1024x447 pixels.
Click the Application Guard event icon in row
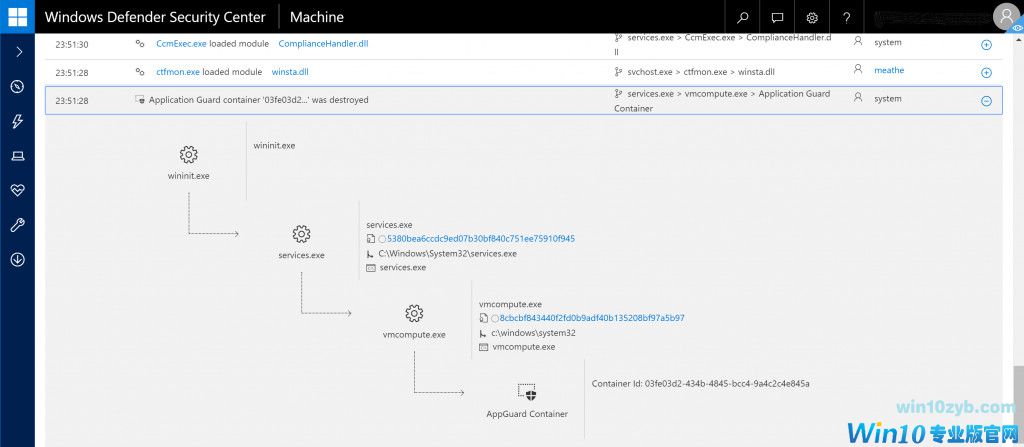[140, 100]
